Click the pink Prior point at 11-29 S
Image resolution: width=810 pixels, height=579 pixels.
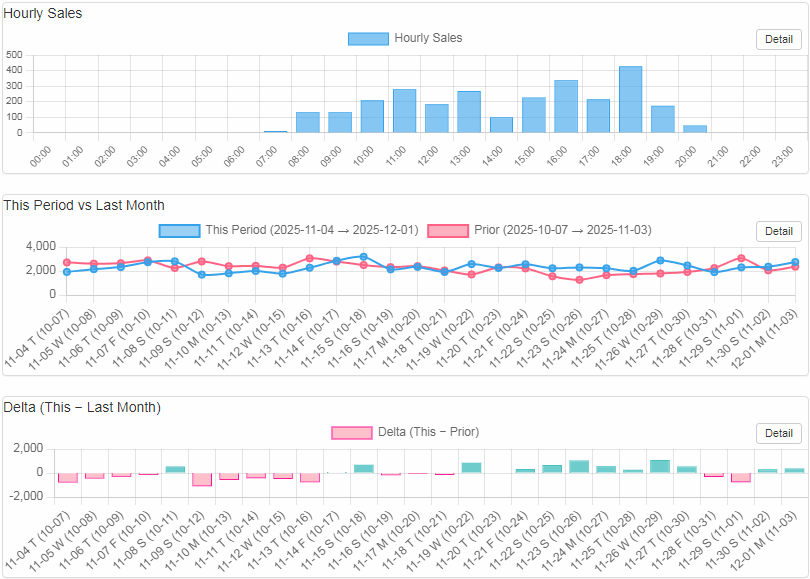(x=741, y=258)
